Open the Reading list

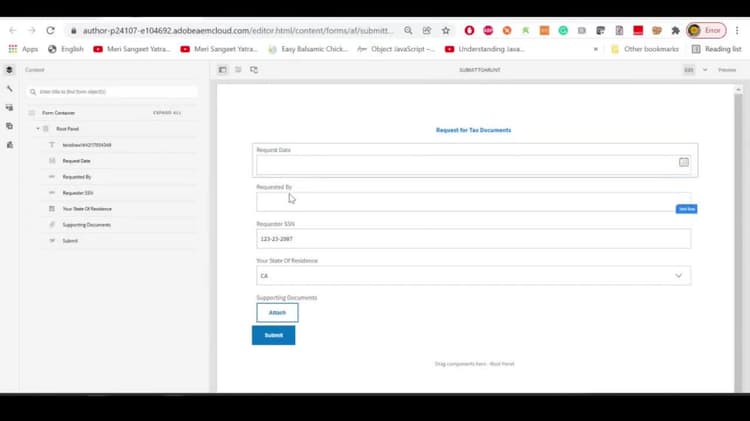(717, 49)
